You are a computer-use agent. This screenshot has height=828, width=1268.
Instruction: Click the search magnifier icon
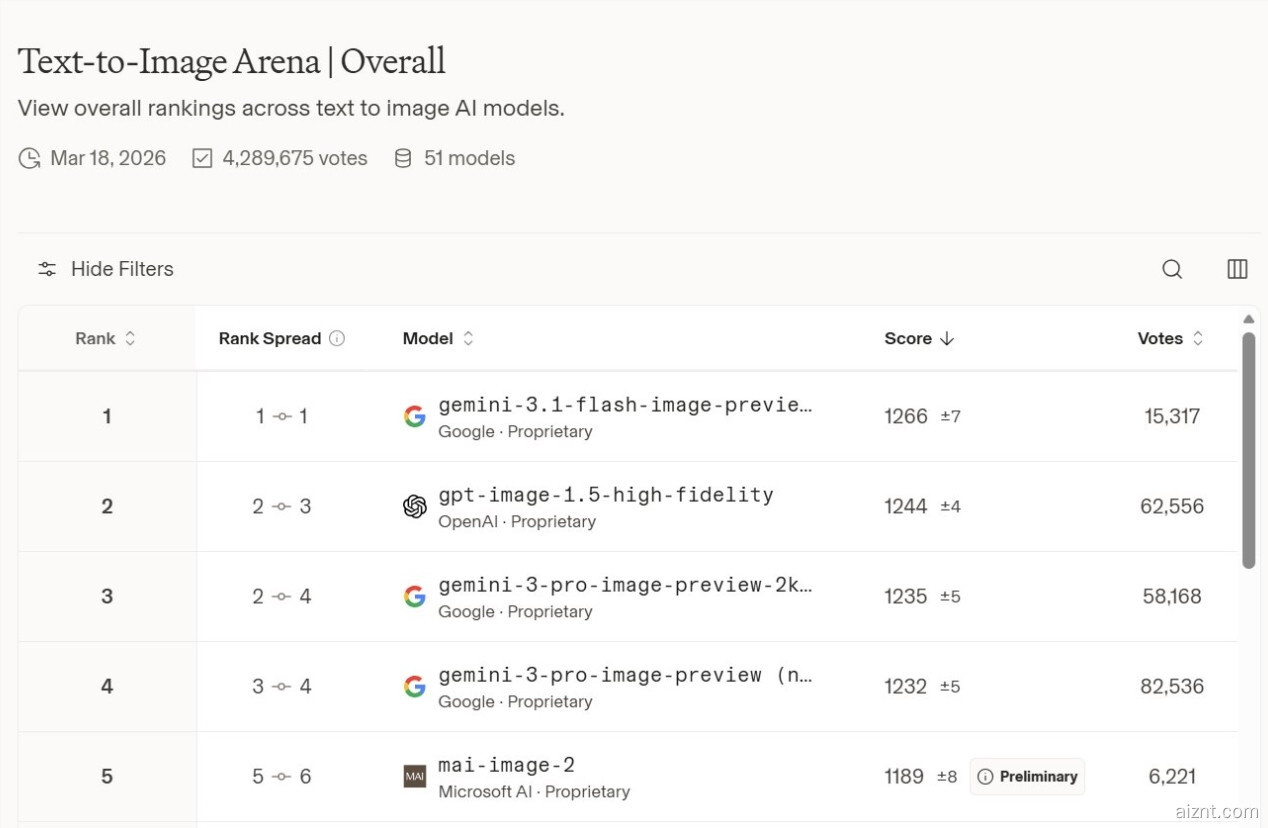coord(1172,269)
